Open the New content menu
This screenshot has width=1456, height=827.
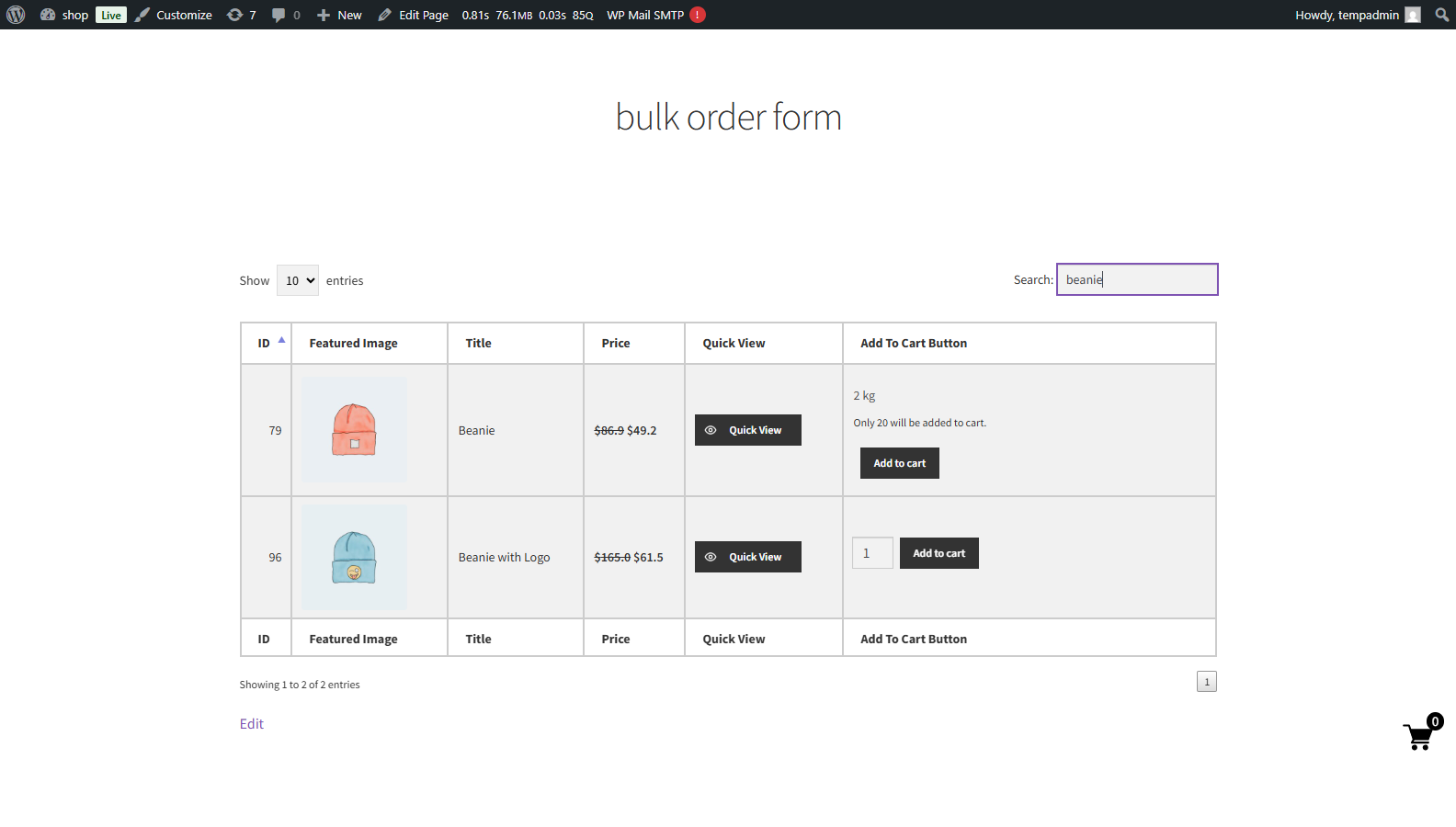coord(339,15)
